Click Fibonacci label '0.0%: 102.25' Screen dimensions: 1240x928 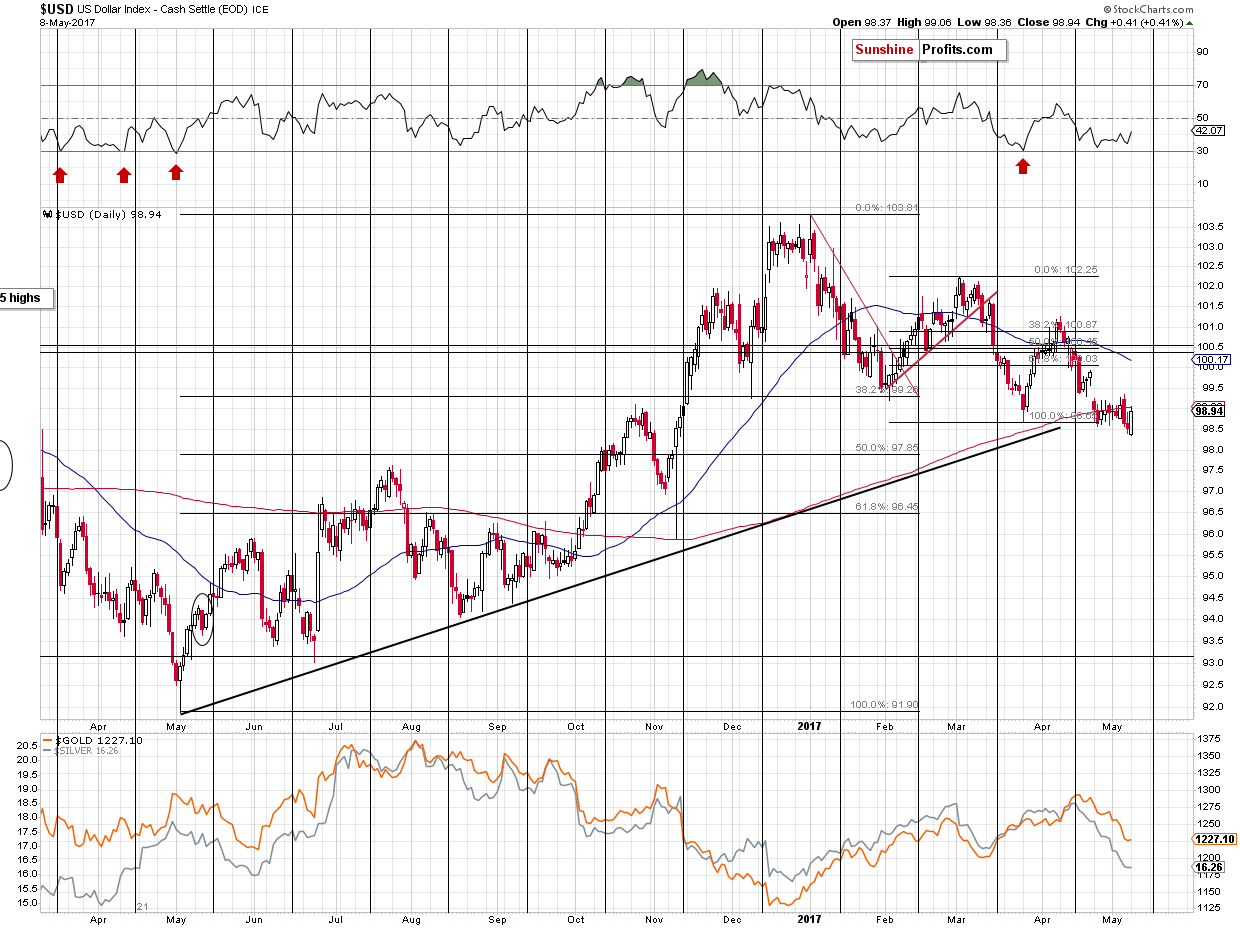pyautogui.click(x=1066, y=270)
